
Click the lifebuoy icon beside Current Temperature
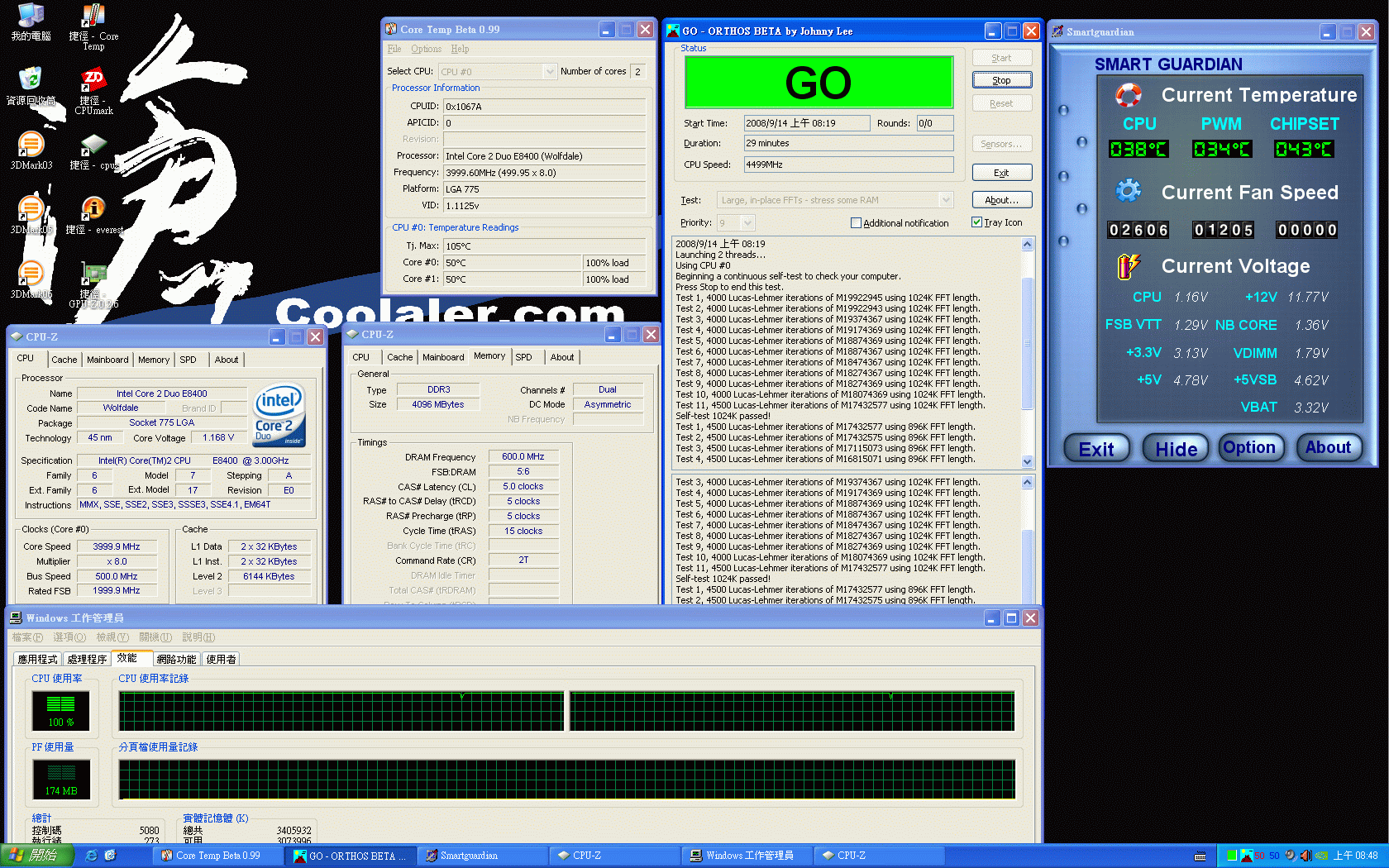pos(1128,95)
